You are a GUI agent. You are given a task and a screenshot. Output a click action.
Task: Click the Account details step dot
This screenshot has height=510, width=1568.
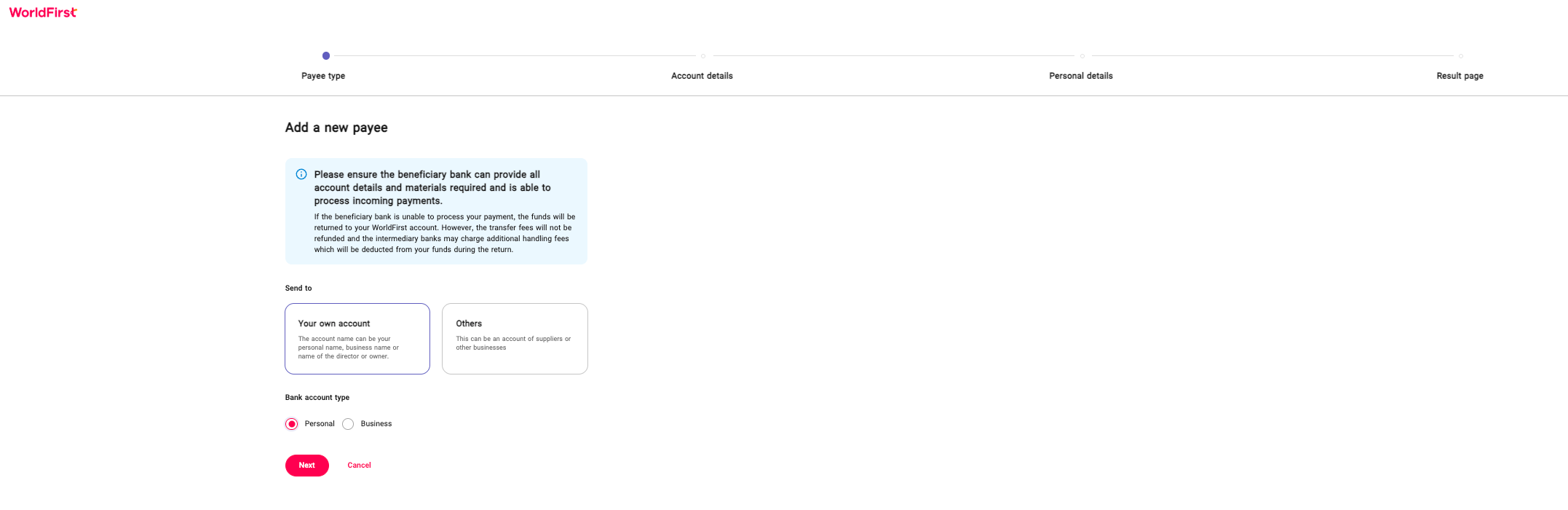point(703,56)
